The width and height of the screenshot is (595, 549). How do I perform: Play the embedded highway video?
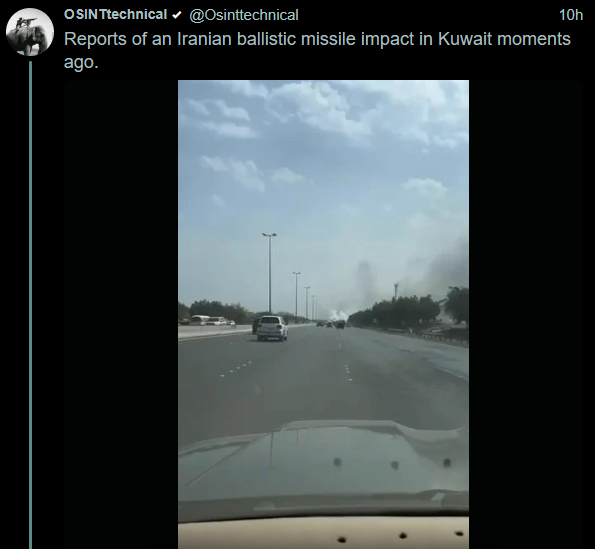pyautogui.click(x=323, y=315)
